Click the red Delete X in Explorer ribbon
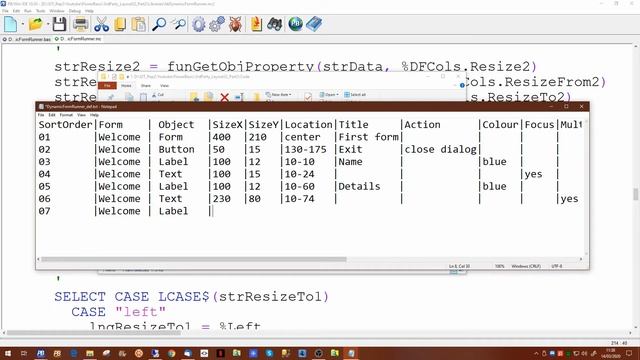This screenshot has height=360, width=640. 224,97
